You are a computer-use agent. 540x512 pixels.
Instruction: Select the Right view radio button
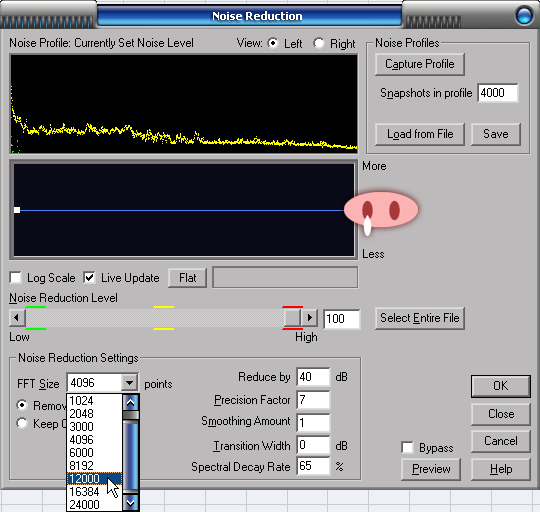point(319,43)
